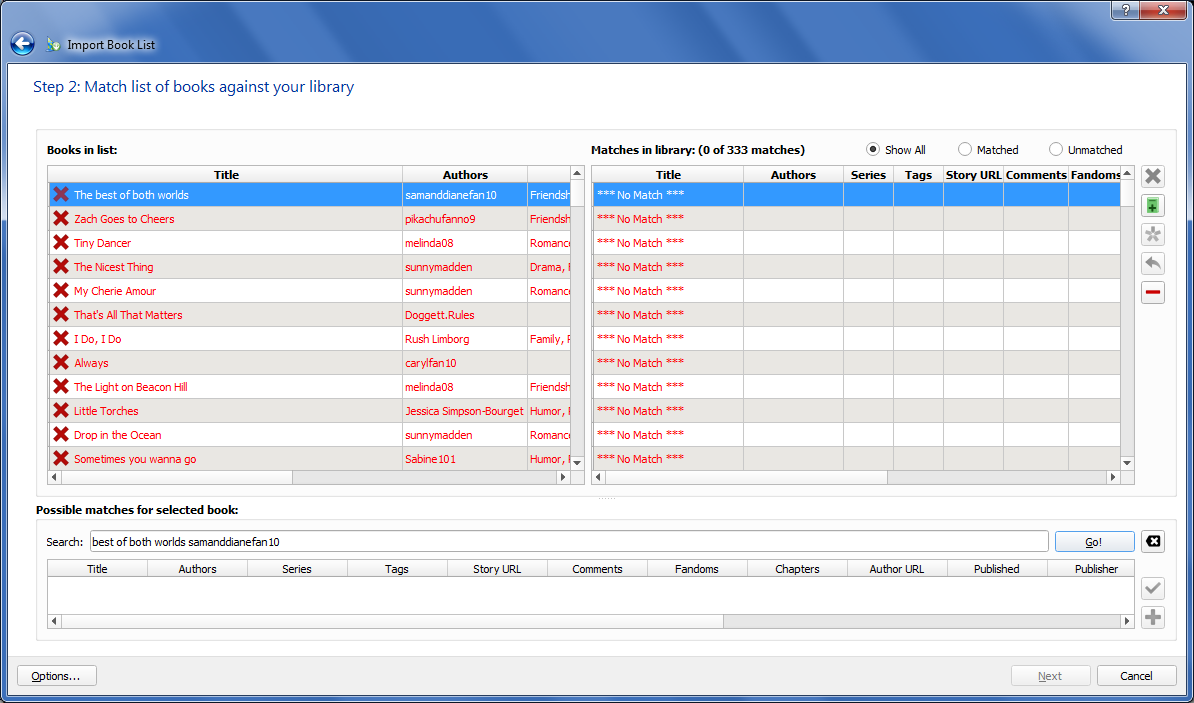The height and width of the screenshot is (703, 1194).
Task: Click Story URL header in matches in library table
Action: click(x=973, y=174)
